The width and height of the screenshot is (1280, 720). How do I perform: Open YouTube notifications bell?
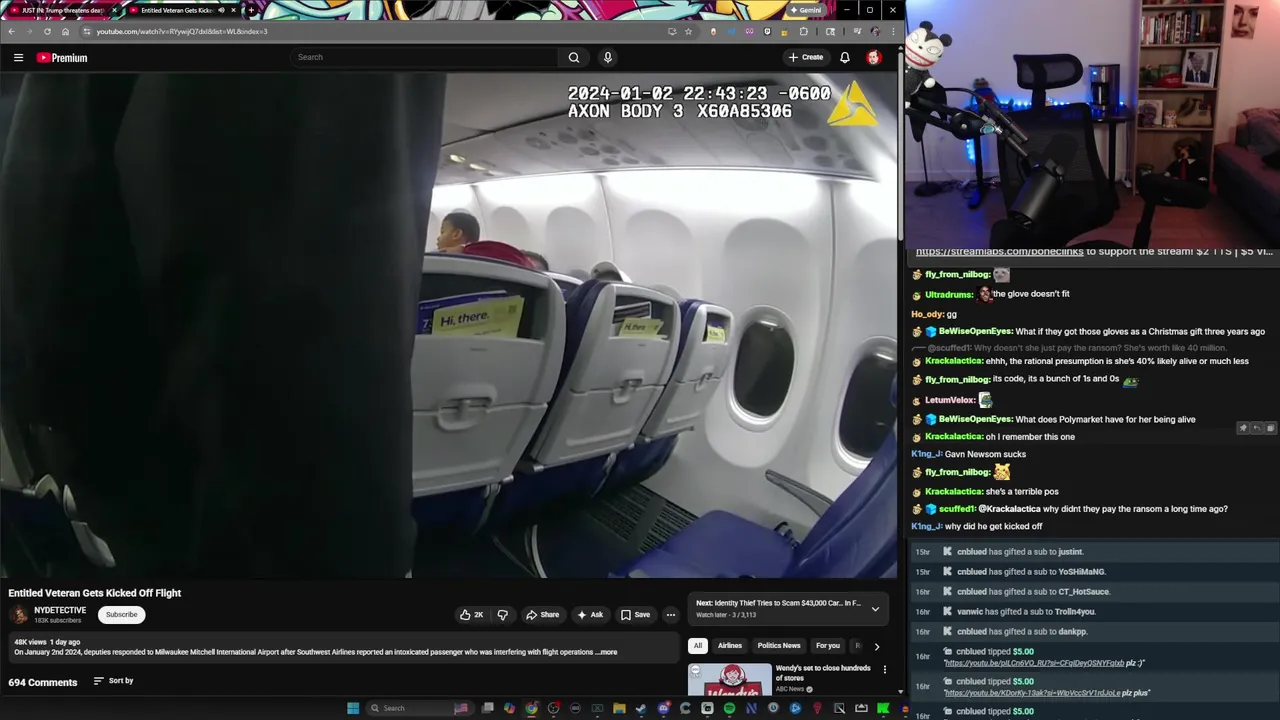coord(845,57)
